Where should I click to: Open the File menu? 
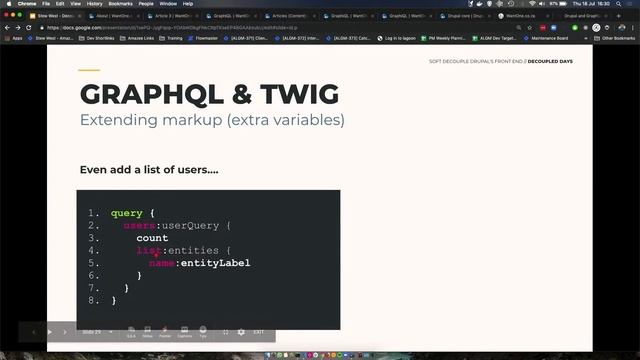tap(46, 4)
